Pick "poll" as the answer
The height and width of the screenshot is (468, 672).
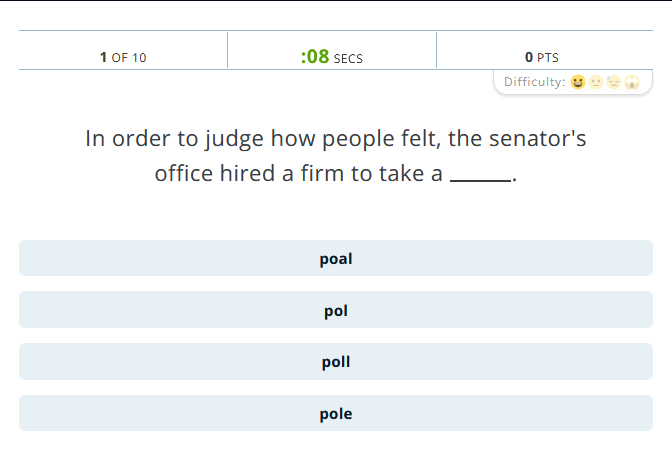[336, 362]
